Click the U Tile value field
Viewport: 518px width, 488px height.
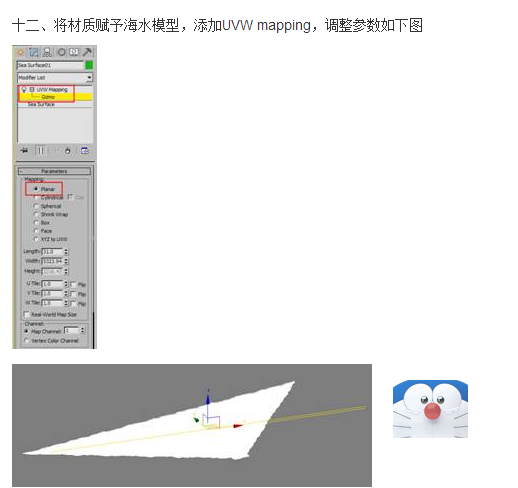click(x=52, y=284)
